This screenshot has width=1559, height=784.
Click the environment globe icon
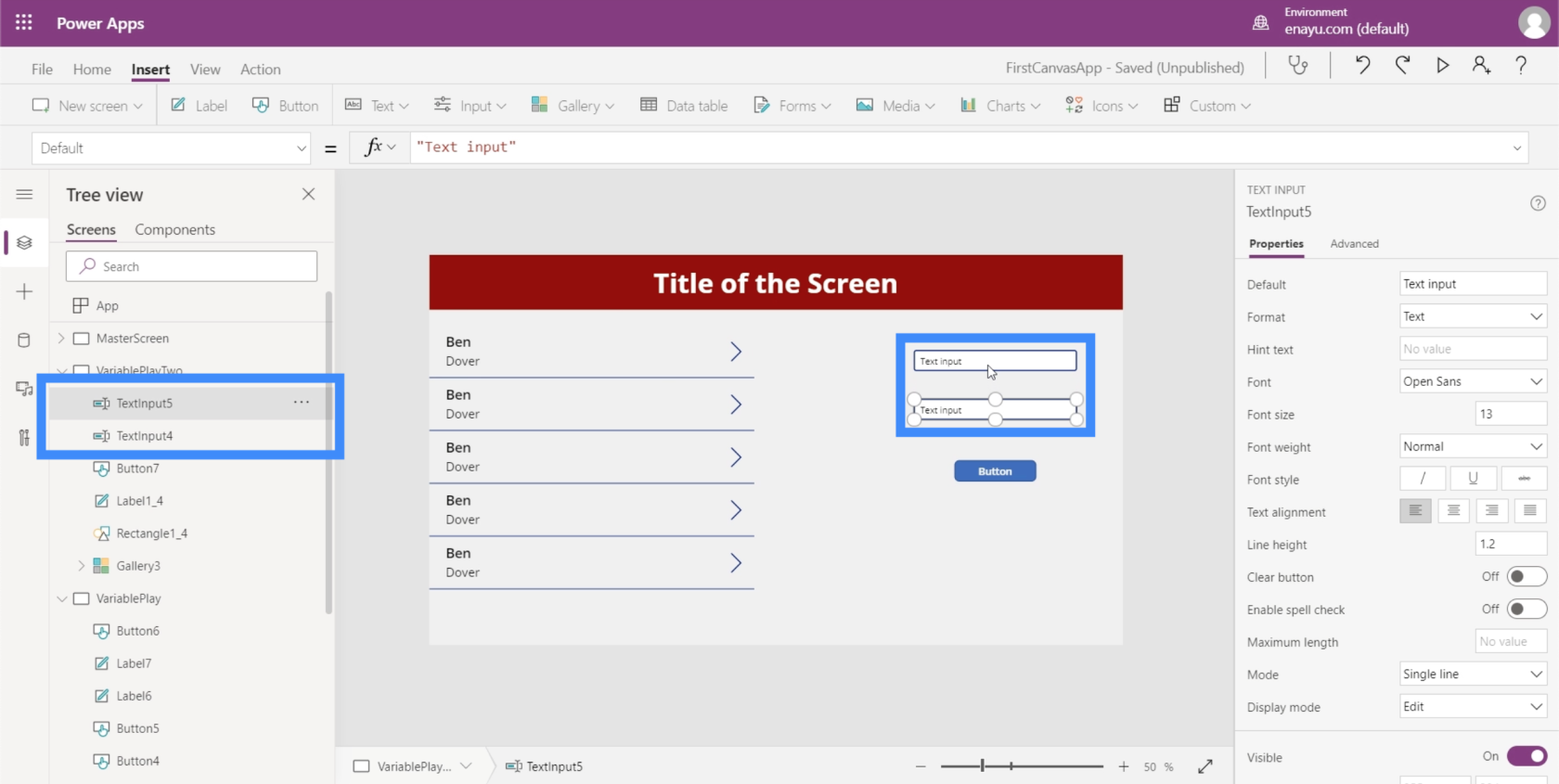tap(1260, 23)
